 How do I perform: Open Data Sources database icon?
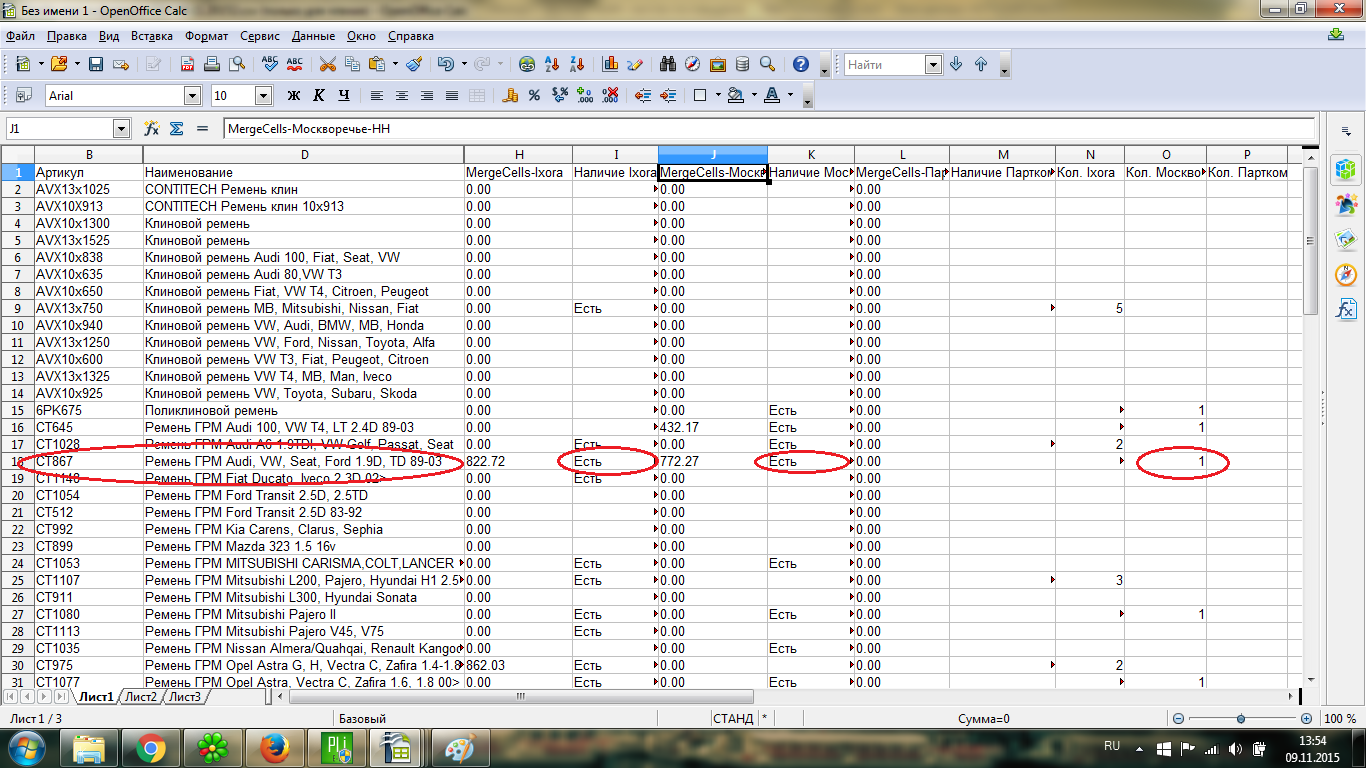[742, 64]
